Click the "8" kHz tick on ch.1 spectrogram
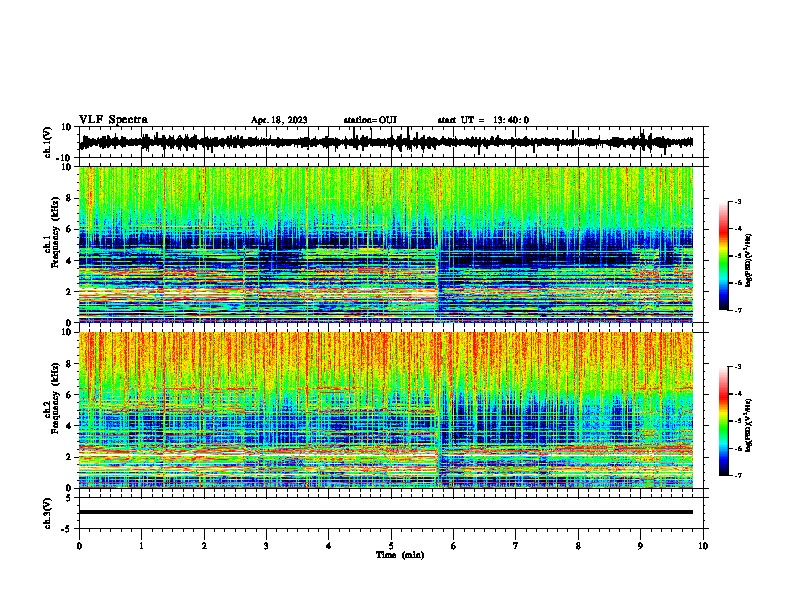The height and width of the screenshot is (612, 792). [69, 198]
